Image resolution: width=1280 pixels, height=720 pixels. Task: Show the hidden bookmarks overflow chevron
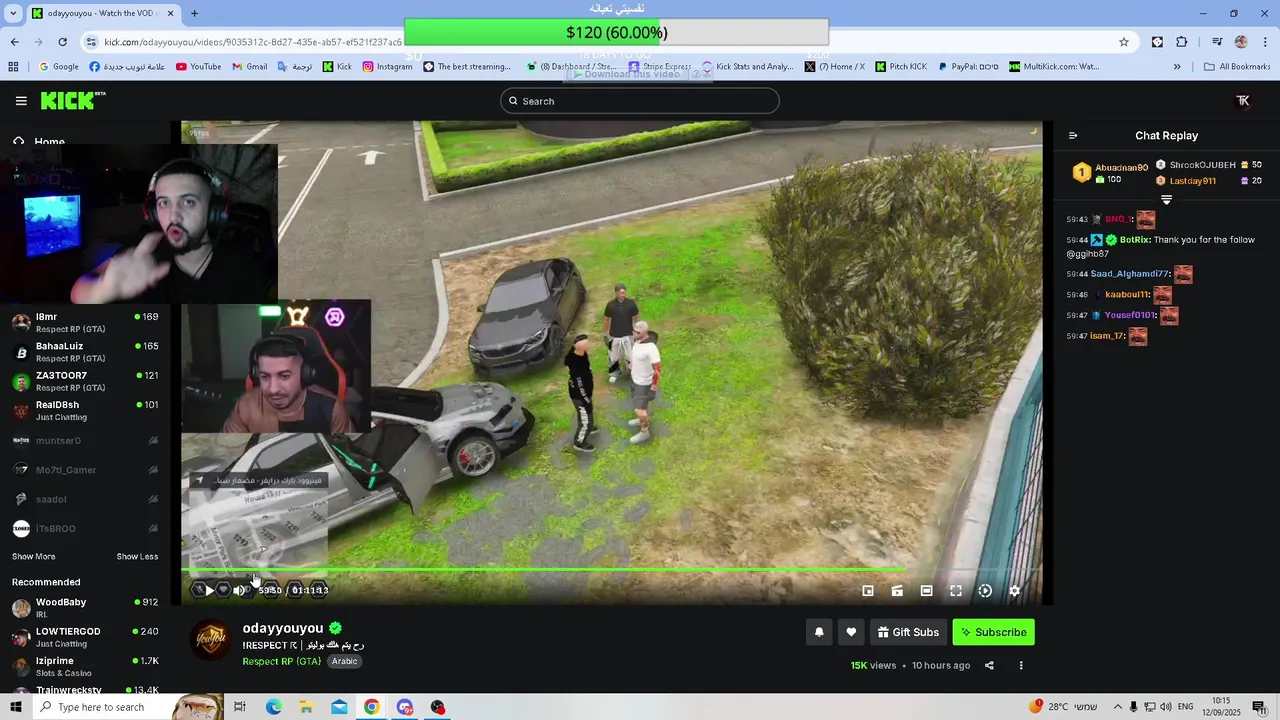1177,67
